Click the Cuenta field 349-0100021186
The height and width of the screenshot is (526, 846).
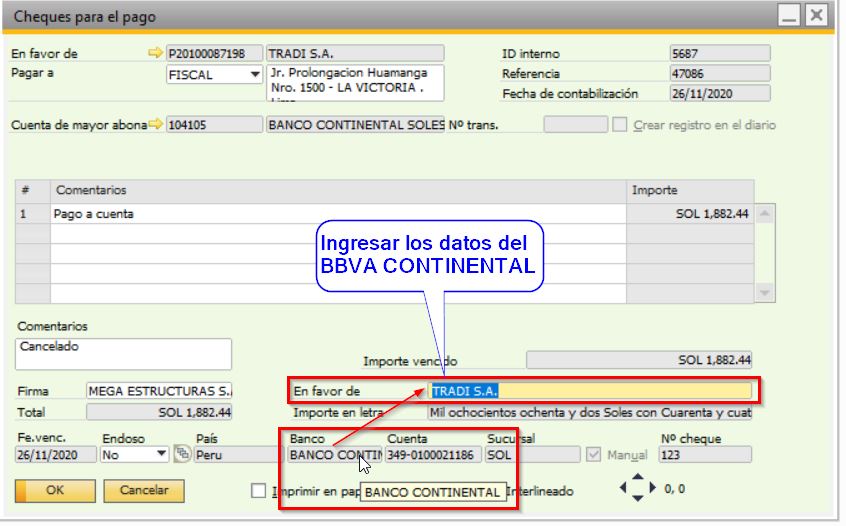[433, 455]
